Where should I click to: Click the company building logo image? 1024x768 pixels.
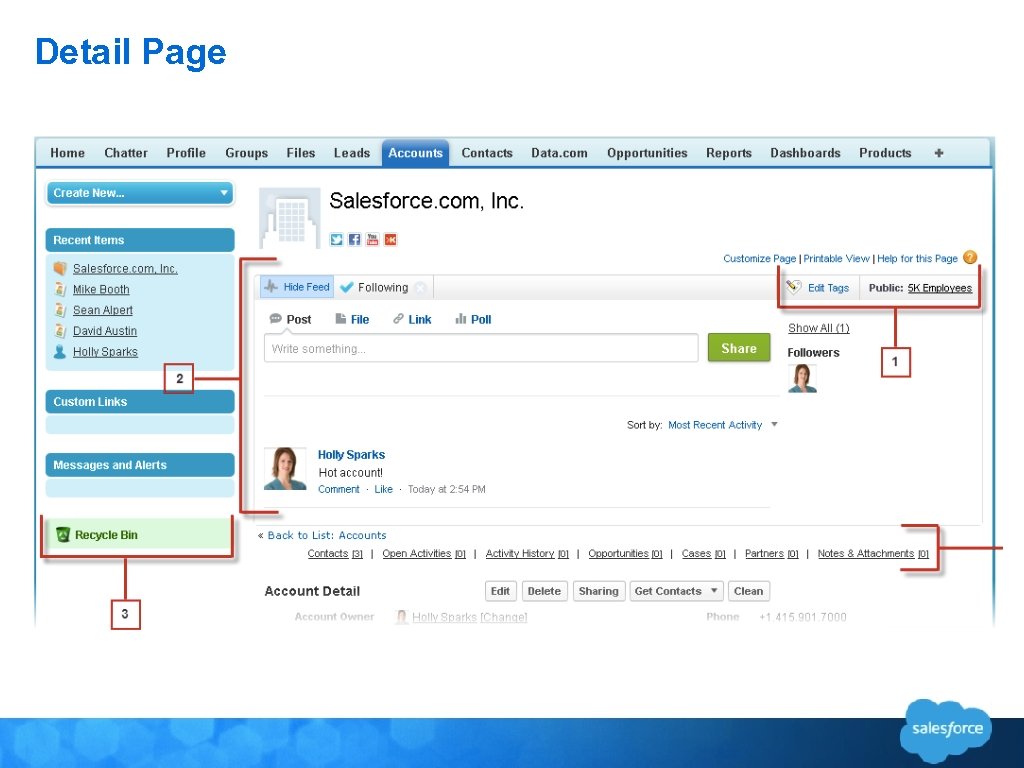pos(290,218)
